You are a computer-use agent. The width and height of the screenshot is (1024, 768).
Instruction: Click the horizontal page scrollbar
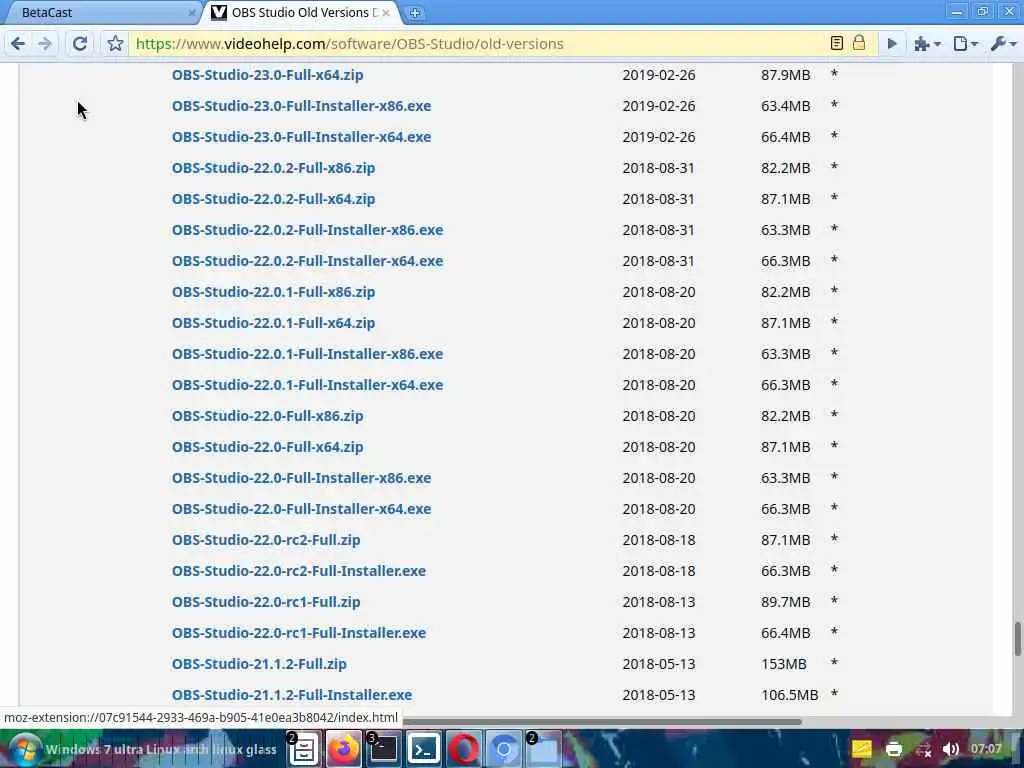point(601,722)
